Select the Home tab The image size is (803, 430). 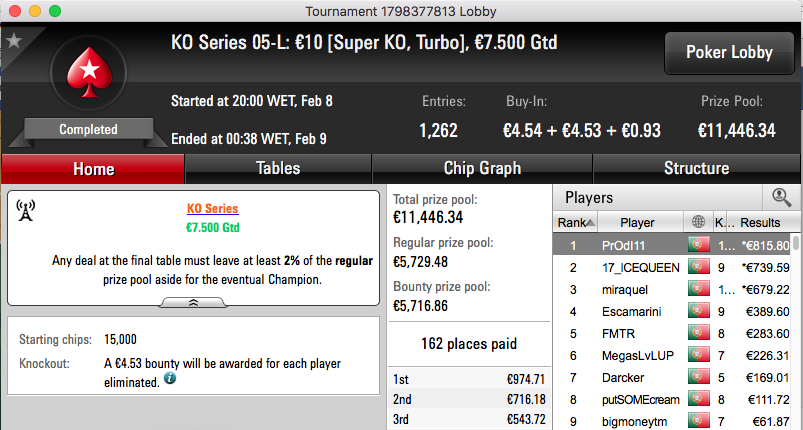click(93, 169)
